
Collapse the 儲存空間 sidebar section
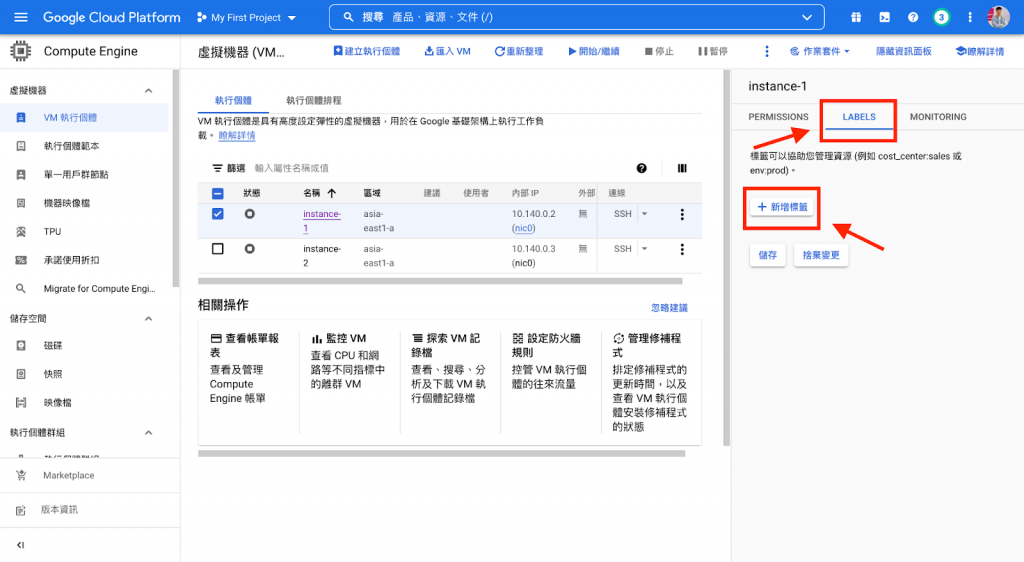[x=148, y=319]
